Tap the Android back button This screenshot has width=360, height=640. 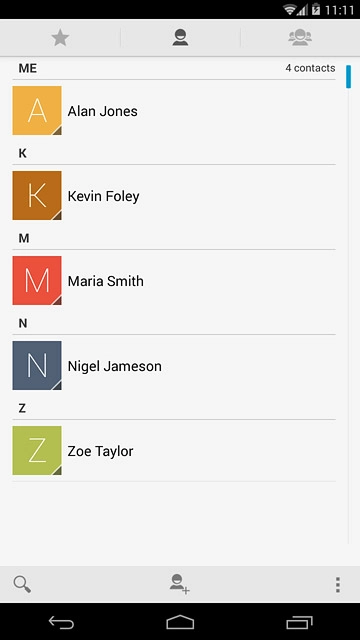point(61,622)
